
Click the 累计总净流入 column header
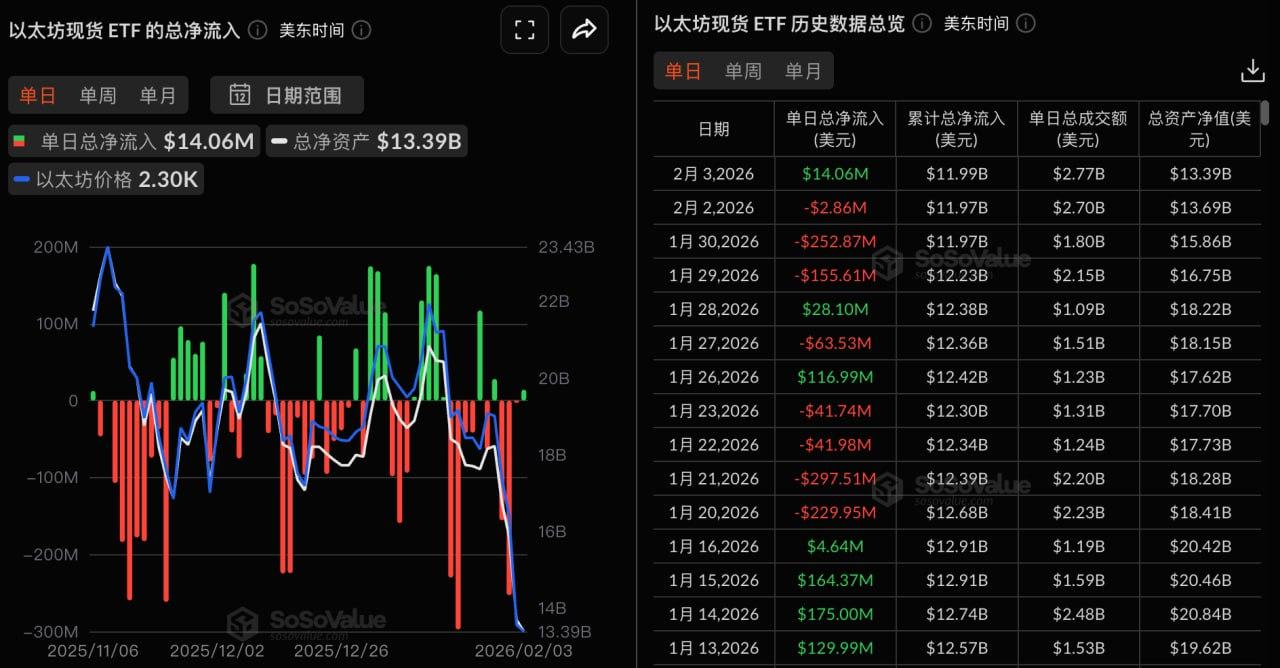click(x=957, y=128)
